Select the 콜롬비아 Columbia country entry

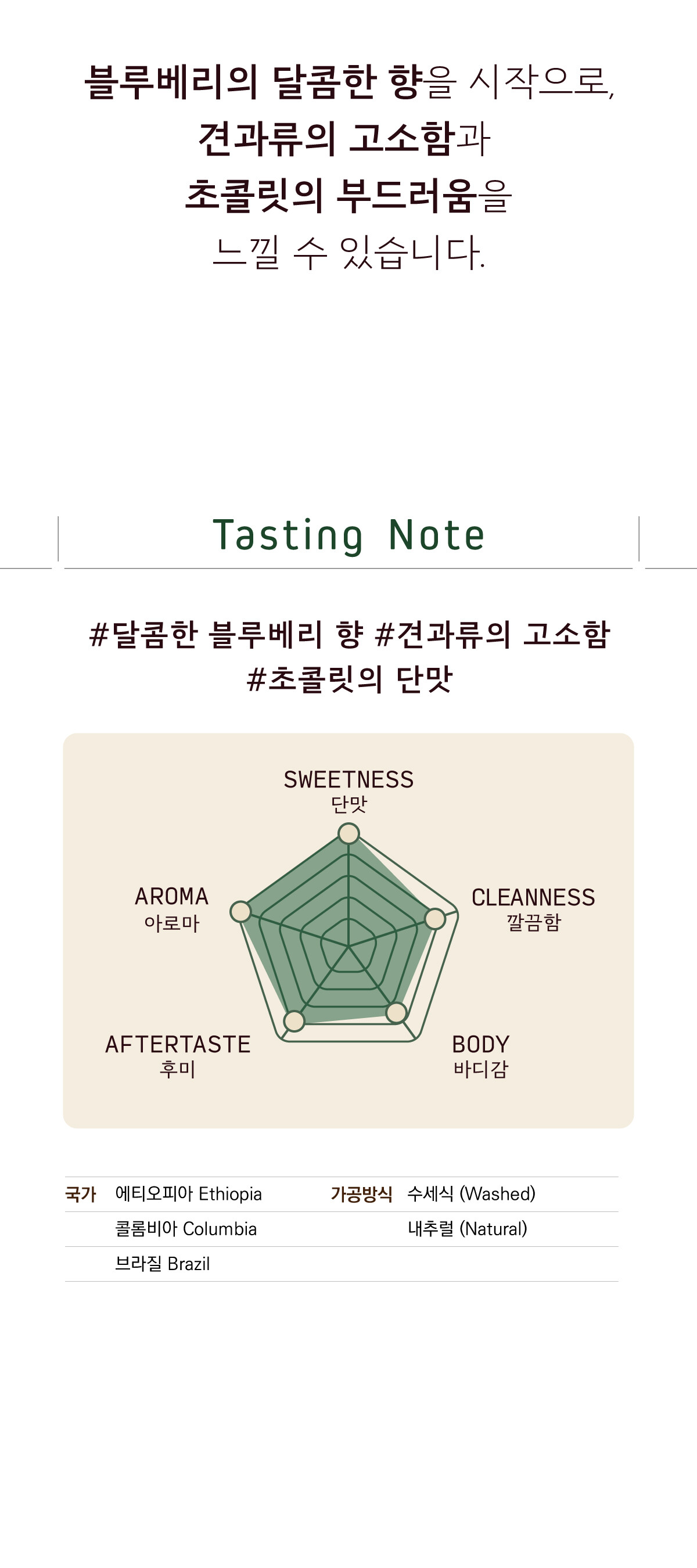186,1229
